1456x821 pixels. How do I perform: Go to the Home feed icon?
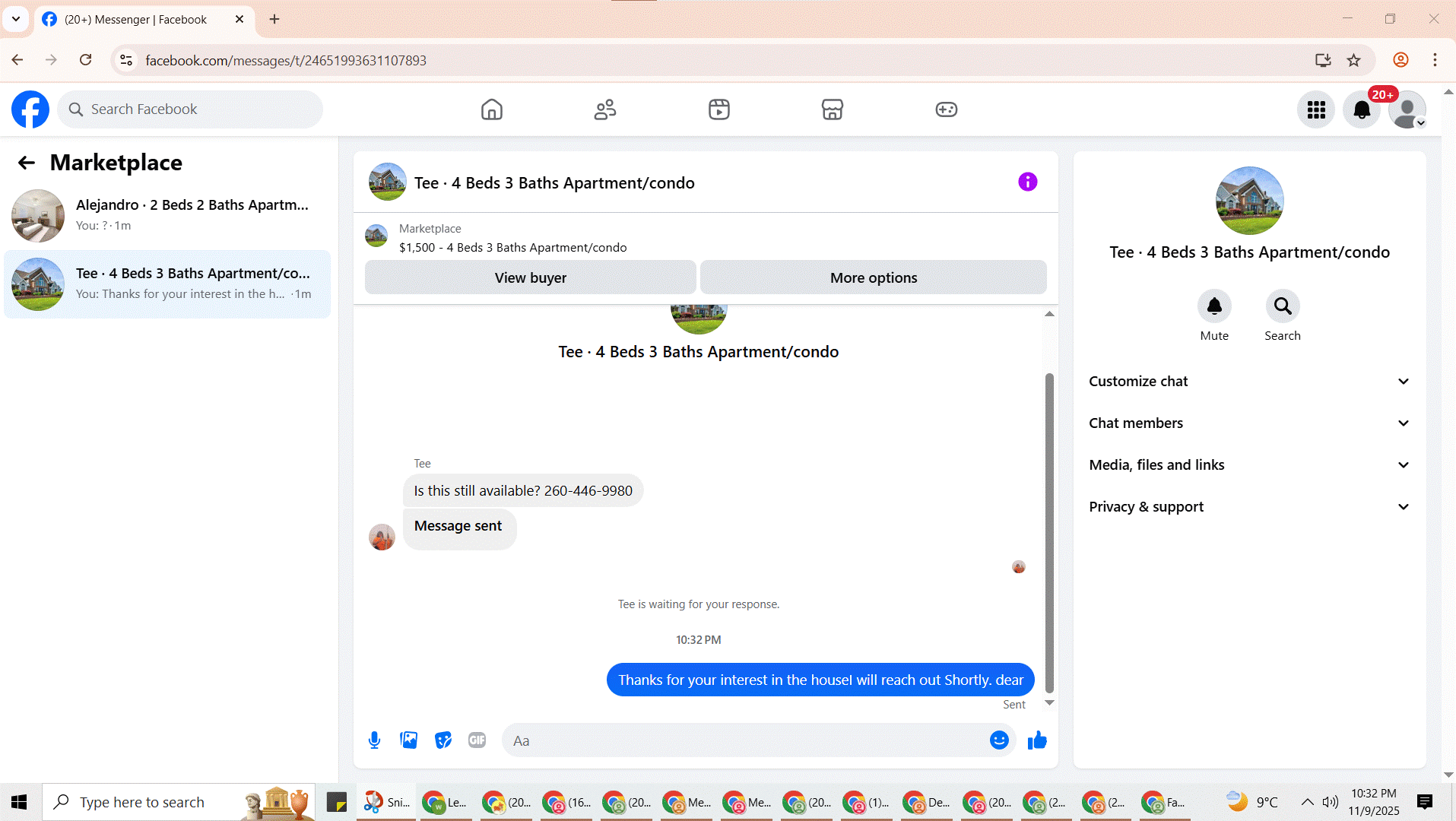(x=492, y=109)
